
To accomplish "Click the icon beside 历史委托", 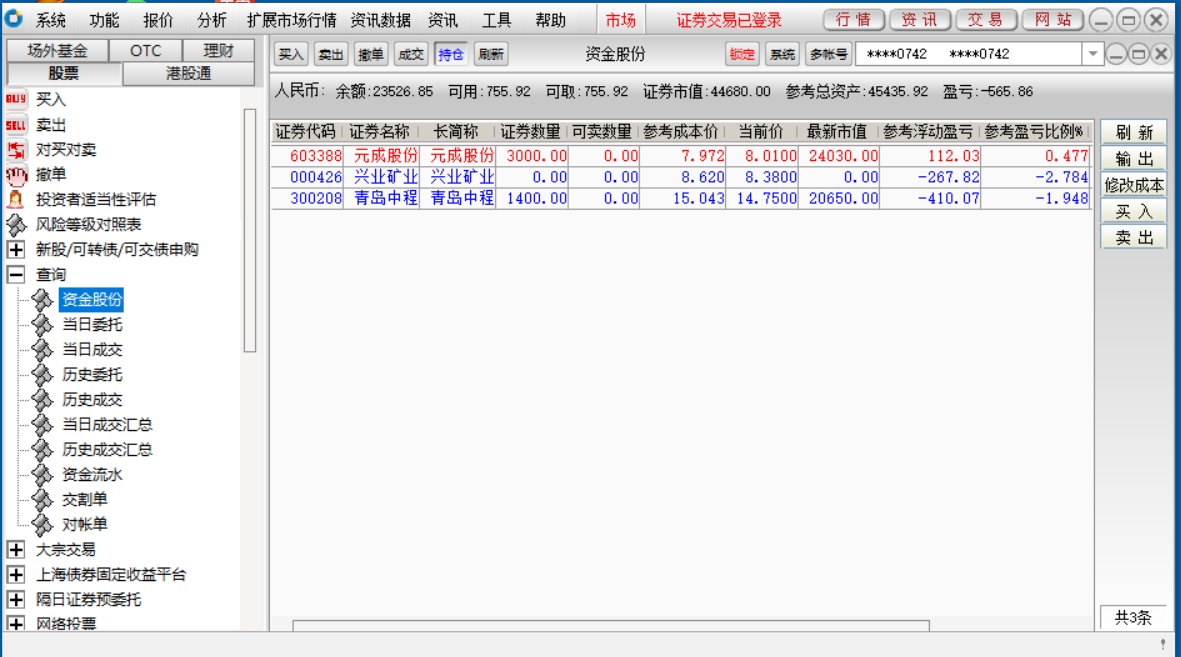I will tap(43, 374).
